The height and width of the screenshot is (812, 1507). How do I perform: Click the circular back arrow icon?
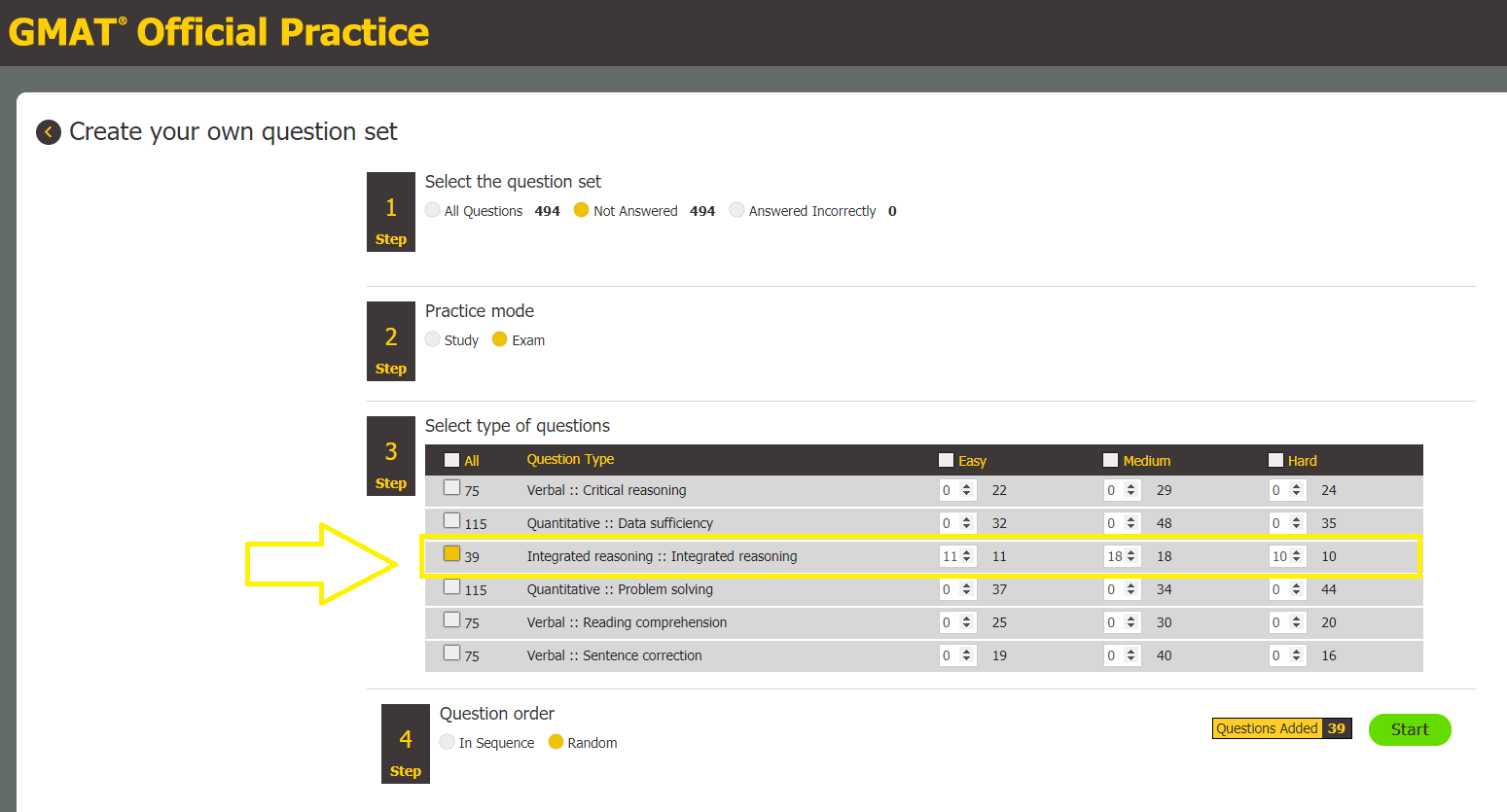pos(48,131)
